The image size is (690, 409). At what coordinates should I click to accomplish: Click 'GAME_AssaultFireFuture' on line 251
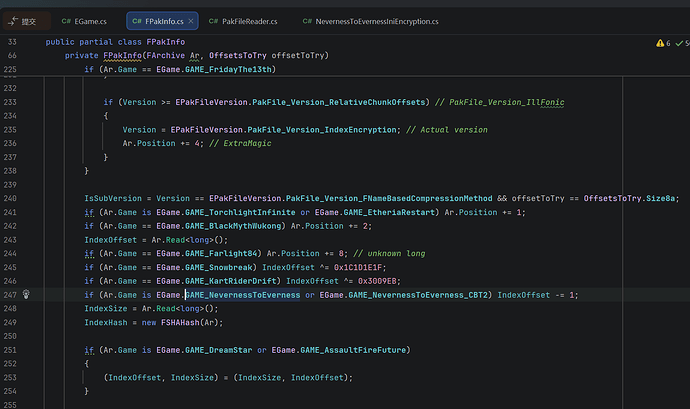(353, 350)
